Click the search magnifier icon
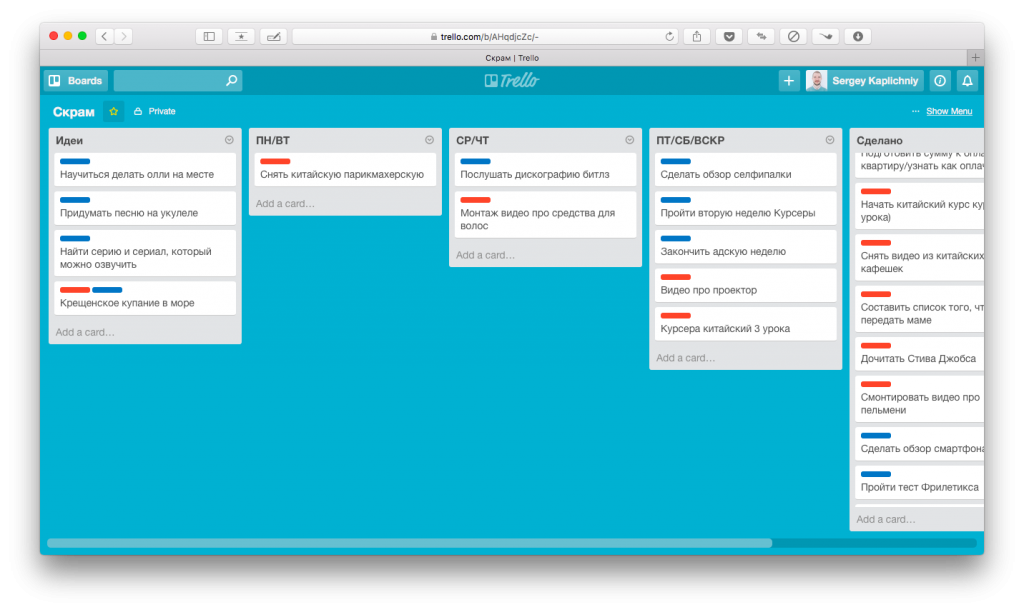1024x612 pixels. (x=231, y=80)
